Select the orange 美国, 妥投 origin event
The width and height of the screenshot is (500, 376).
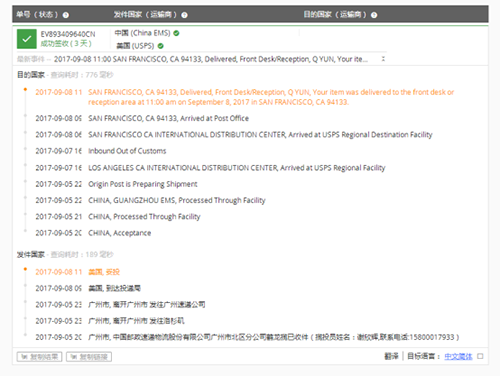coord(77,272)
